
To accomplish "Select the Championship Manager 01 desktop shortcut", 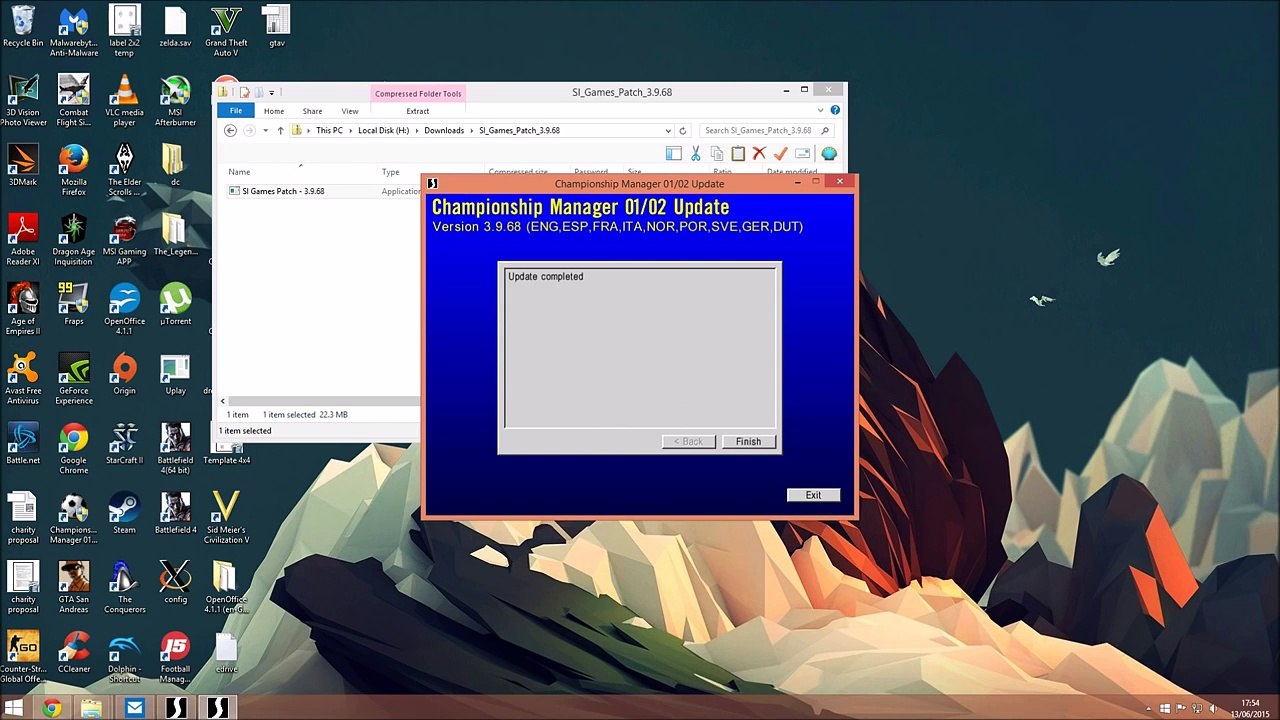I will click(x=74, y=519).
